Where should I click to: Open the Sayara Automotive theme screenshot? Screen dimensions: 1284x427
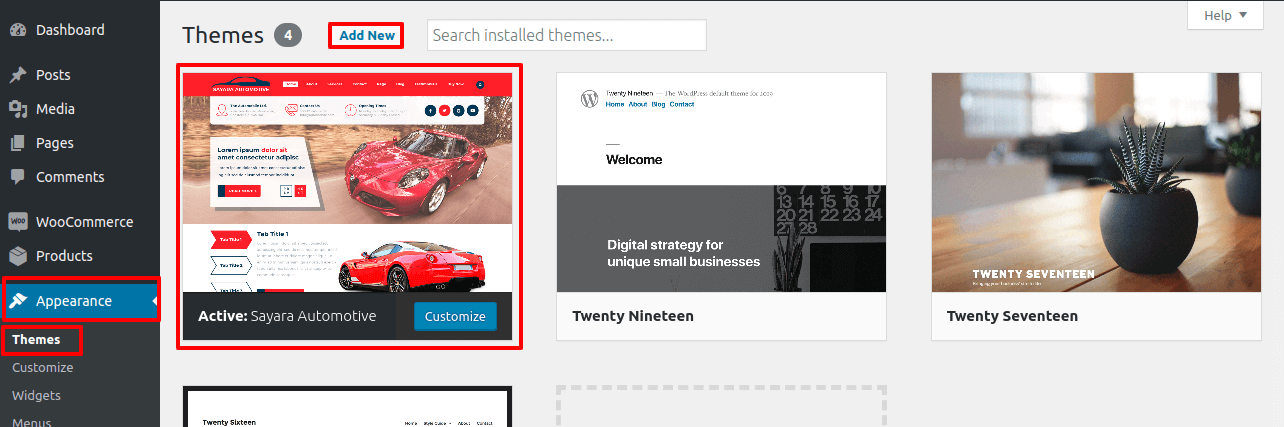(347, 182)
